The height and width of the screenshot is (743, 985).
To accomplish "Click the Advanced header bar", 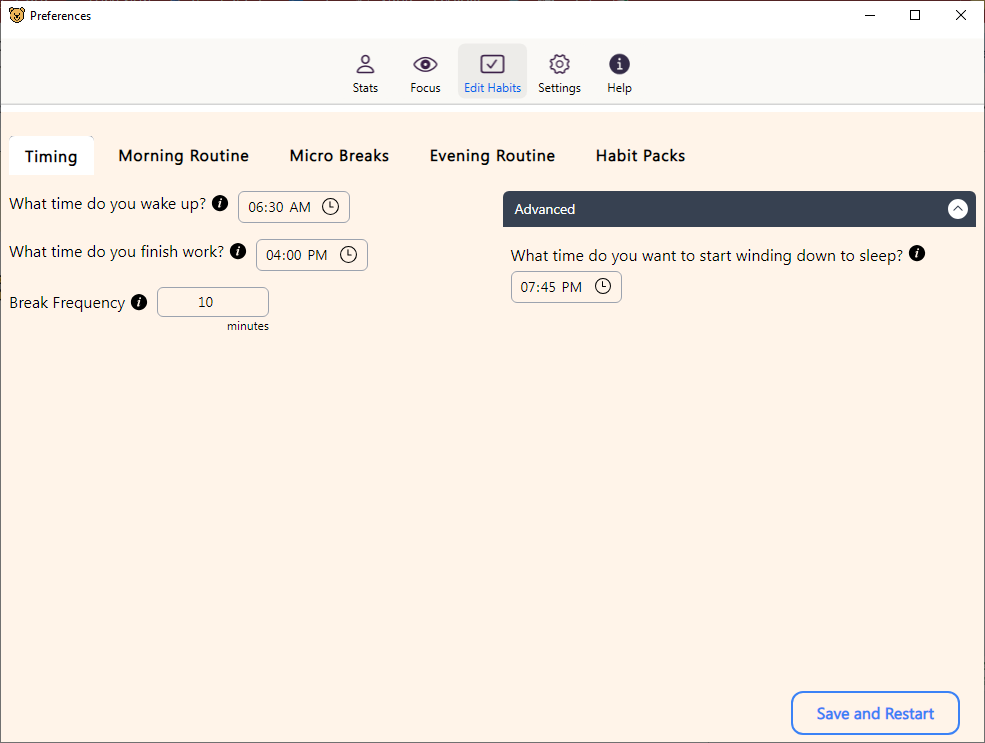I will point(739,209).
